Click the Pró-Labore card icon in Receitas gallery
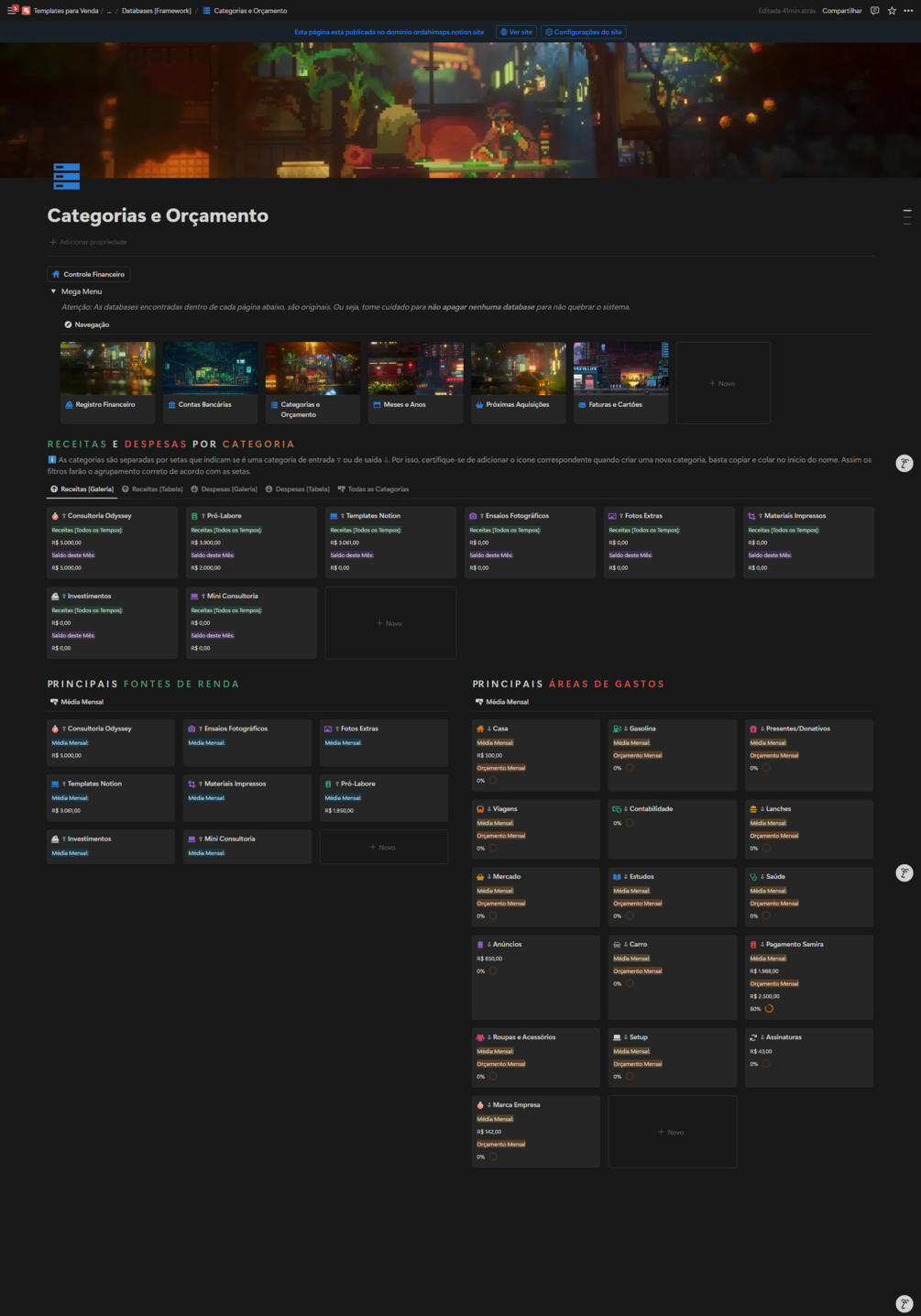The image size is (921, 1316). coord(194,516)
